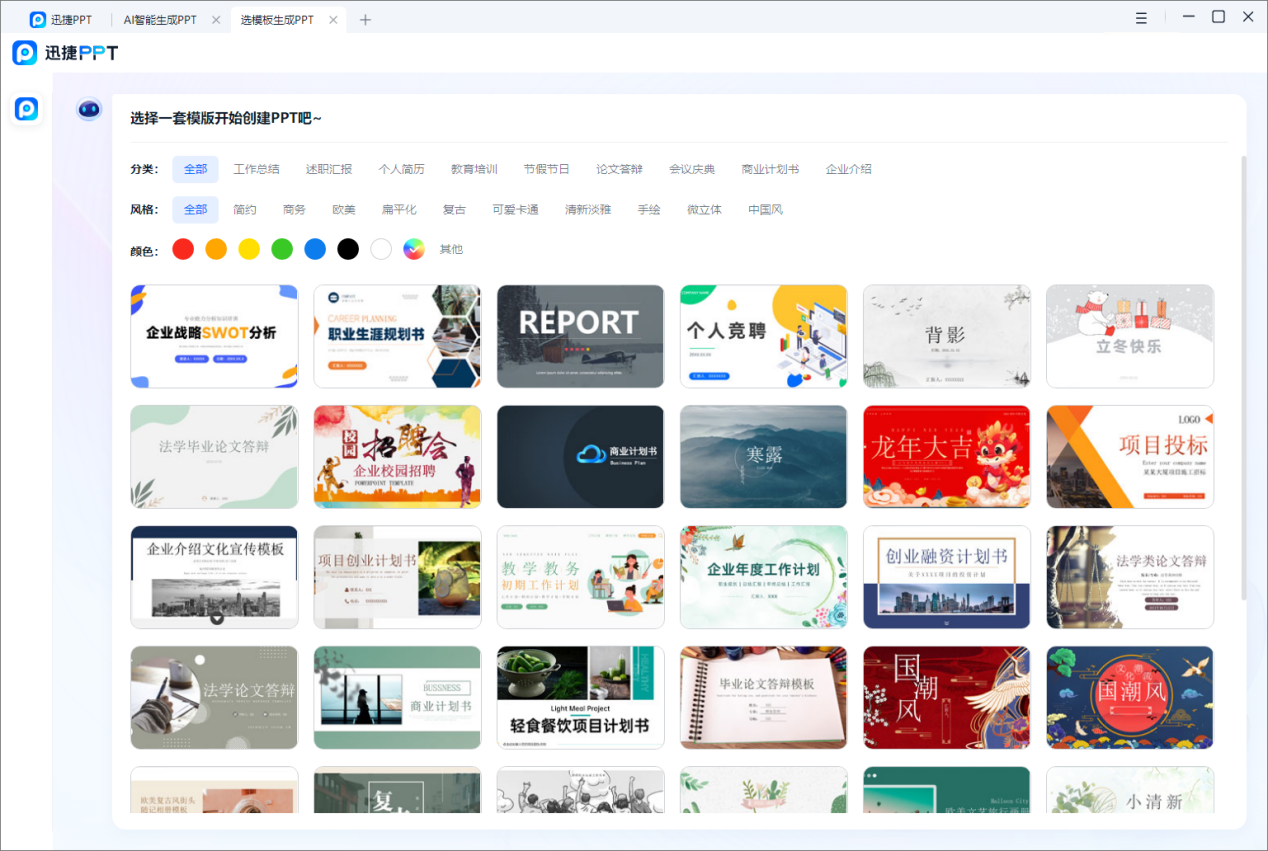Viewport: 1268px width, 851px height.
Task: Click the robot assistant avatar icon
Action: 89,109
